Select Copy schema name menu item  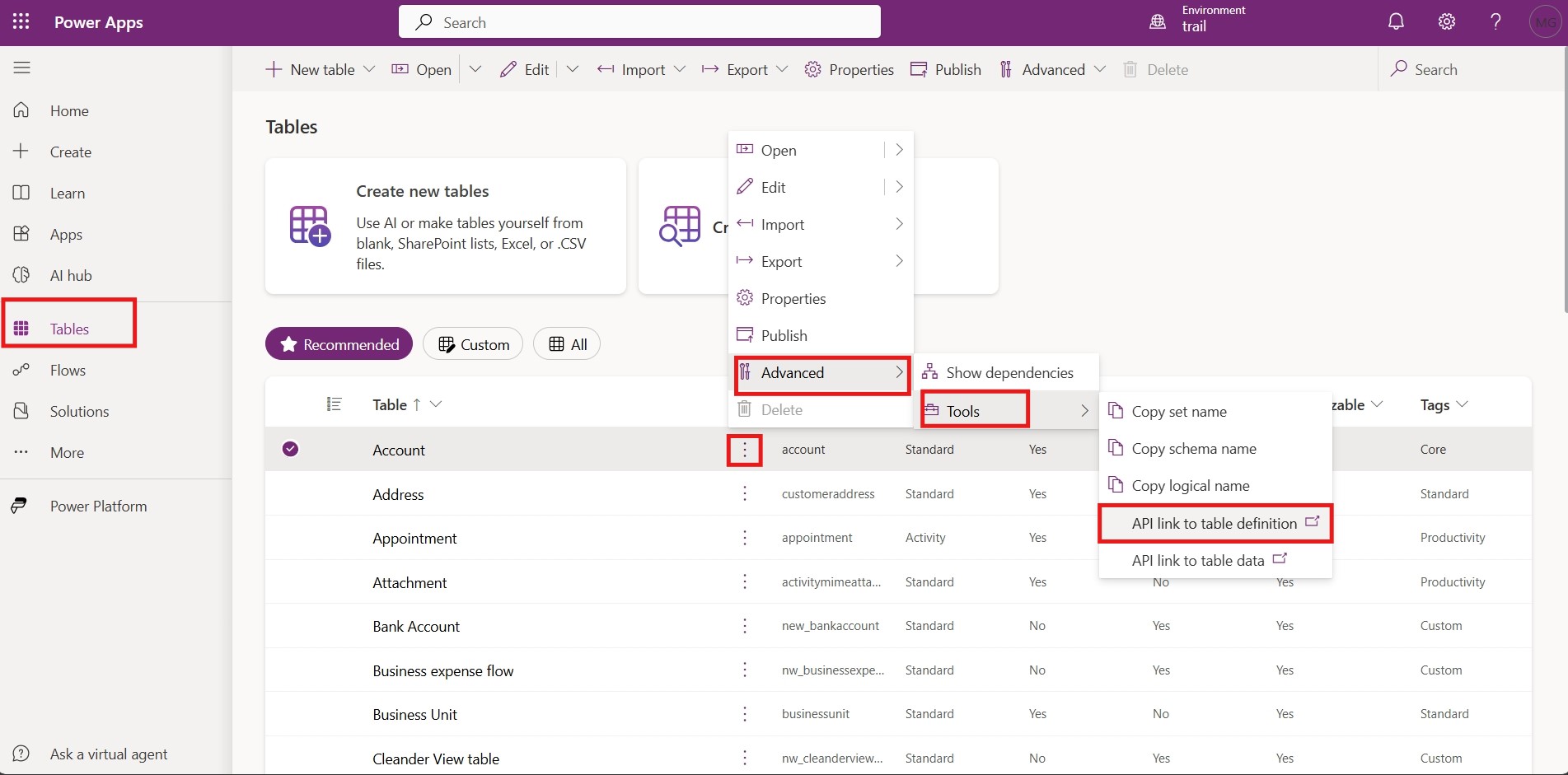click(x=1193, y=449)
